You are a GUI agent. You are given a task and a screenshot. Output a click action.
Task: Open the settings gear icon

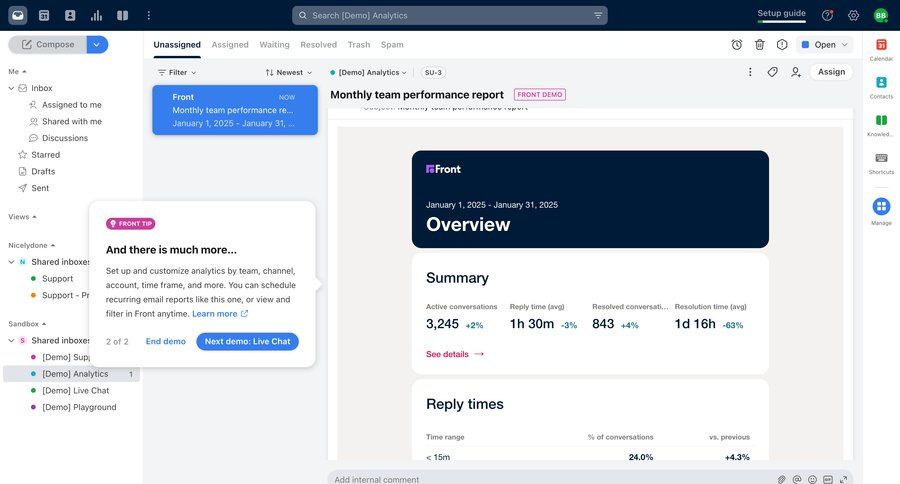click(854, 16)
